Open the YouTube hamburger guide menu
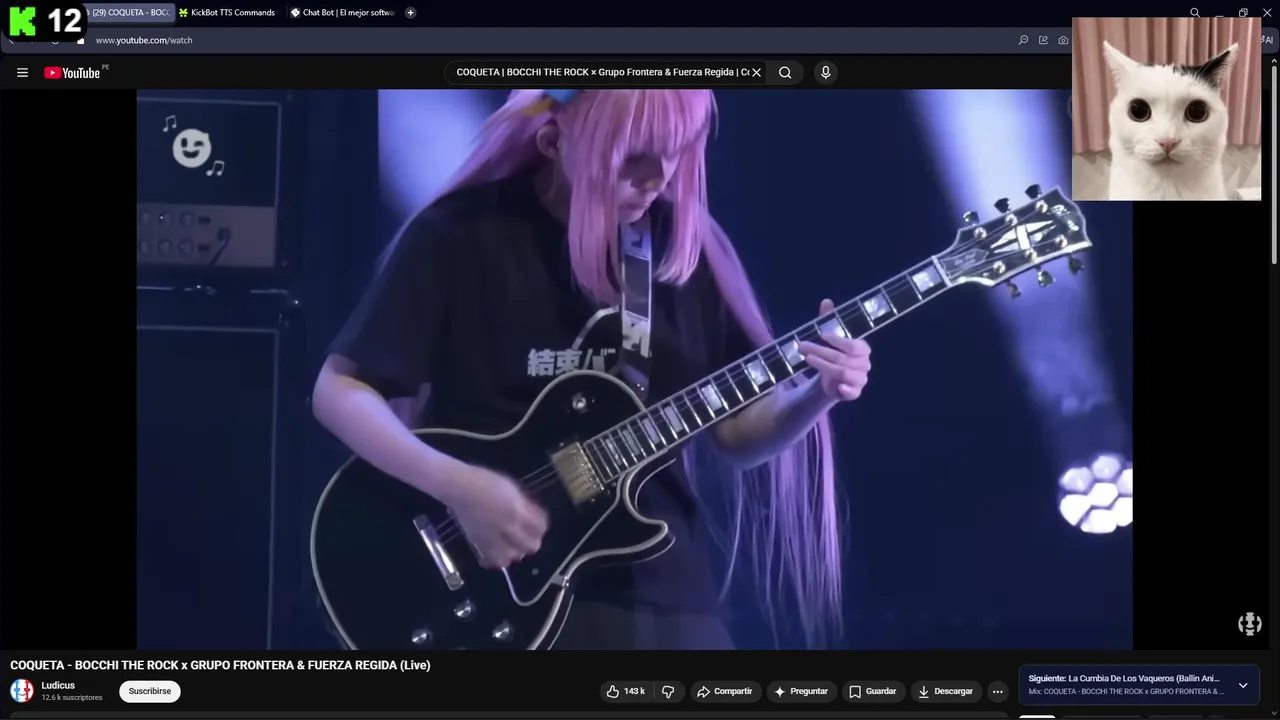The image size is (1280, 720). click(x=22, y=72)
